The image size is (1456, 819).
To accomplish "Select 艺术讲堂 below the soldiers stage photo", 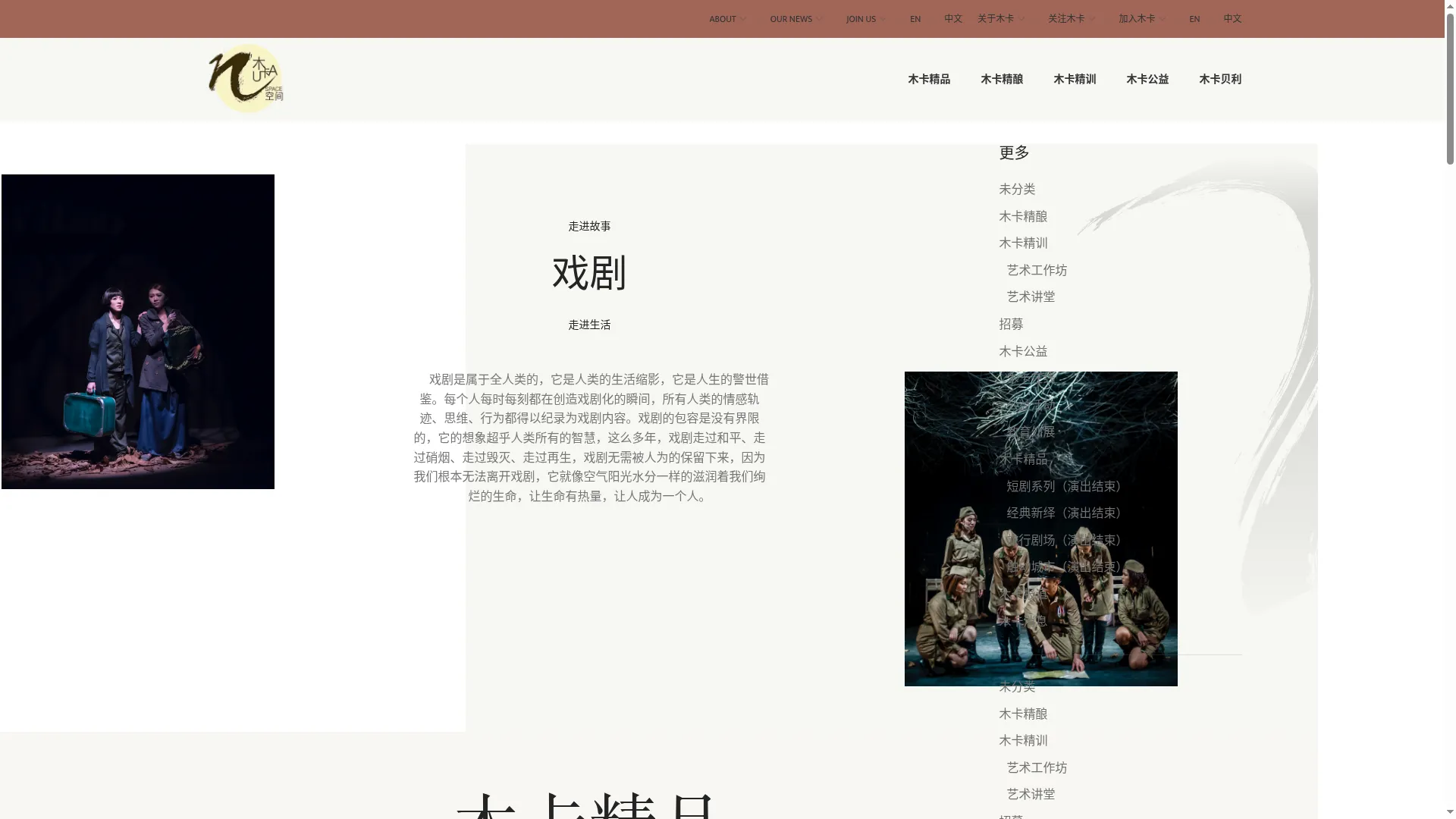I will pos(1031,795).
